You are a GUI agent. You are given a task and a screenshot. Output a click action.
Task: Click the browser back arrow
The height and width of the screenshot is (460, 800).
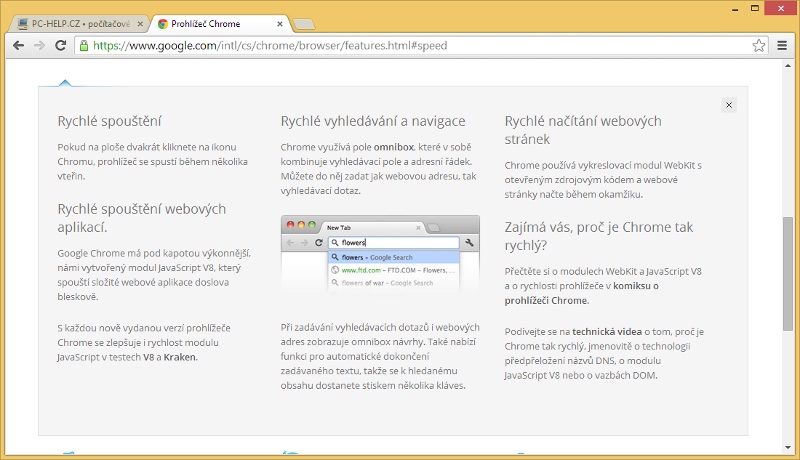pyautogui.click(x=18, y=45)
